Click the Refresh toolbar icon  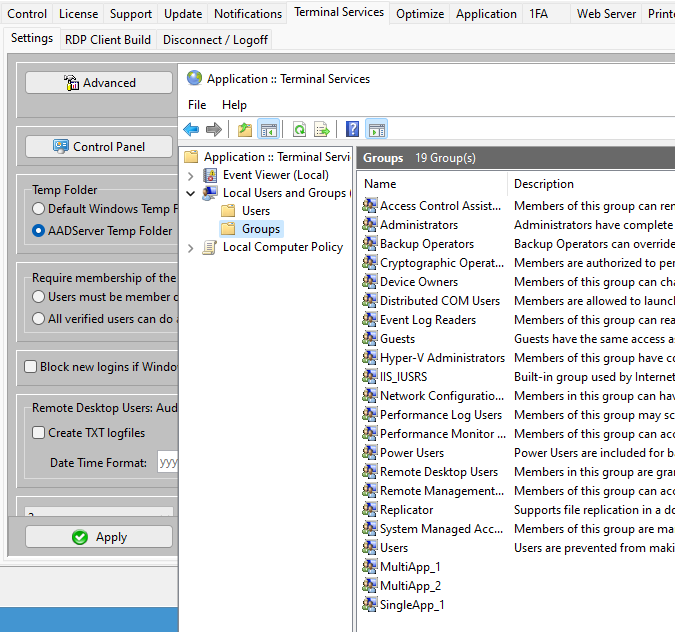tap(299, 129)
